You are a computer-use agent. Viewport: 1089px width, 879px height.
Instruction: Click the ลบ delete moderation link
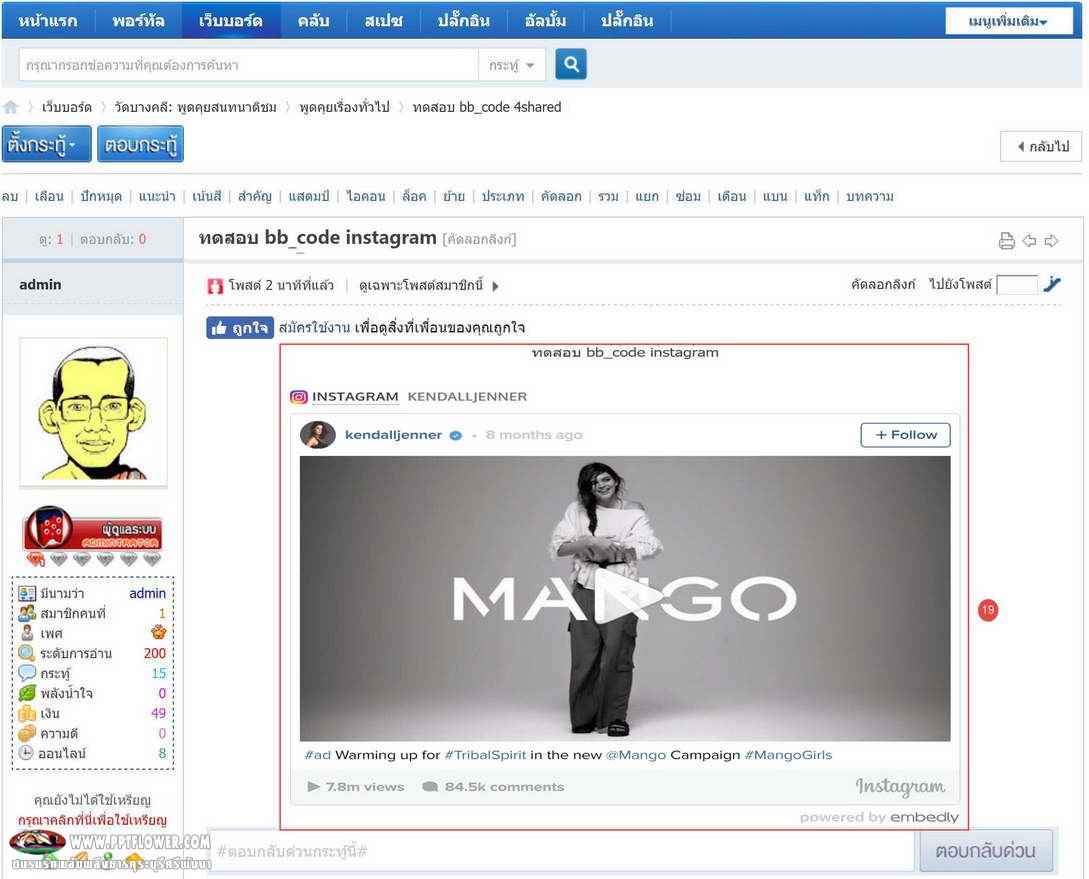coord(10,196)
